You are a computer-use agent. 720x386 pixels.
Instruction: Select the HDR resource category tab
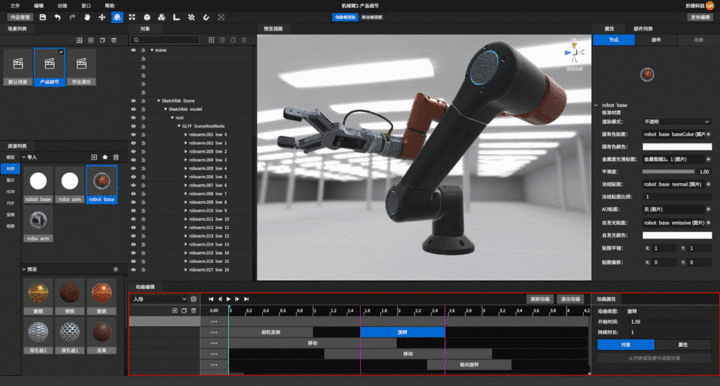[11, 191]
